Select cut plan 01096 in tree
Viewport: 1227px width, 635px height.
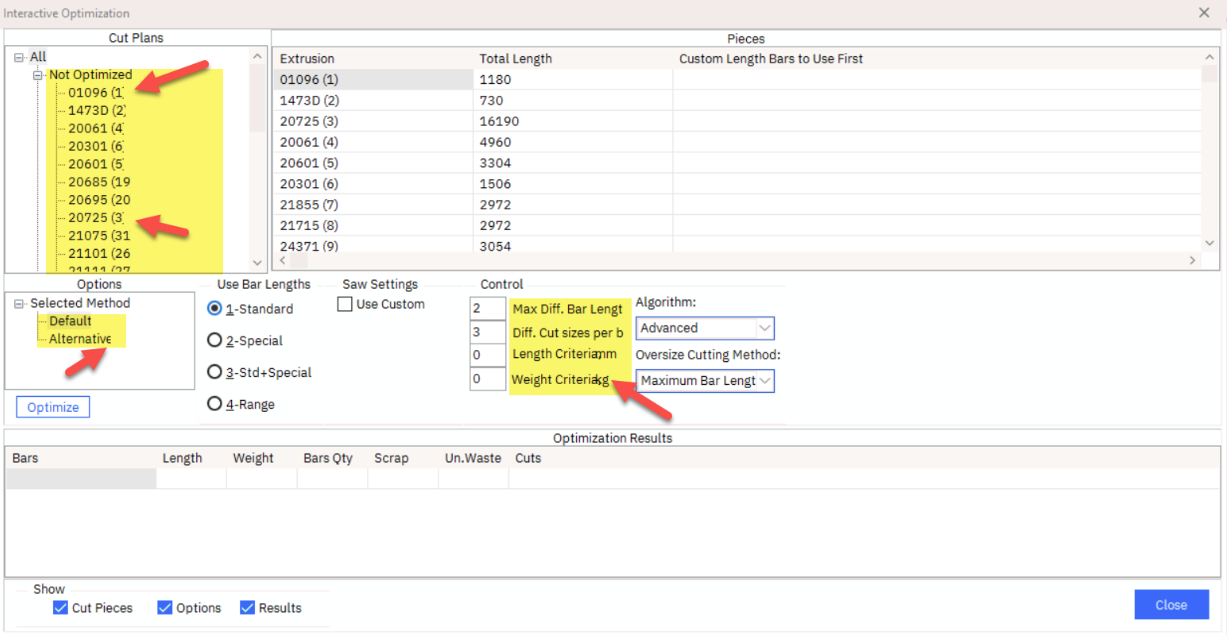(95, 93)
